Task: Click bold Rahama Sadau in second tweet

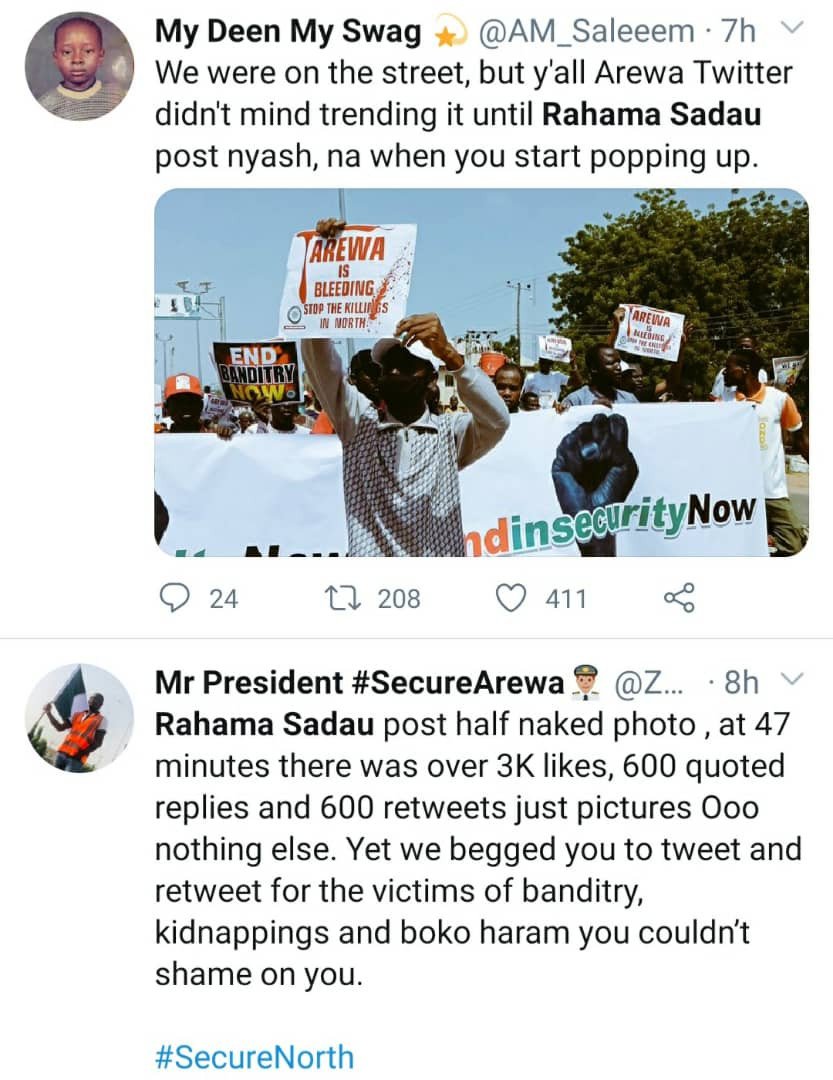Action: [265, 724]
